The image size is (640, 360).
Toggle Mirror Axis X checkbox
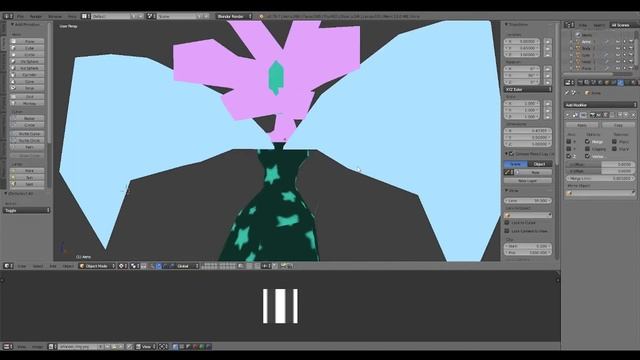click(569, 142)
